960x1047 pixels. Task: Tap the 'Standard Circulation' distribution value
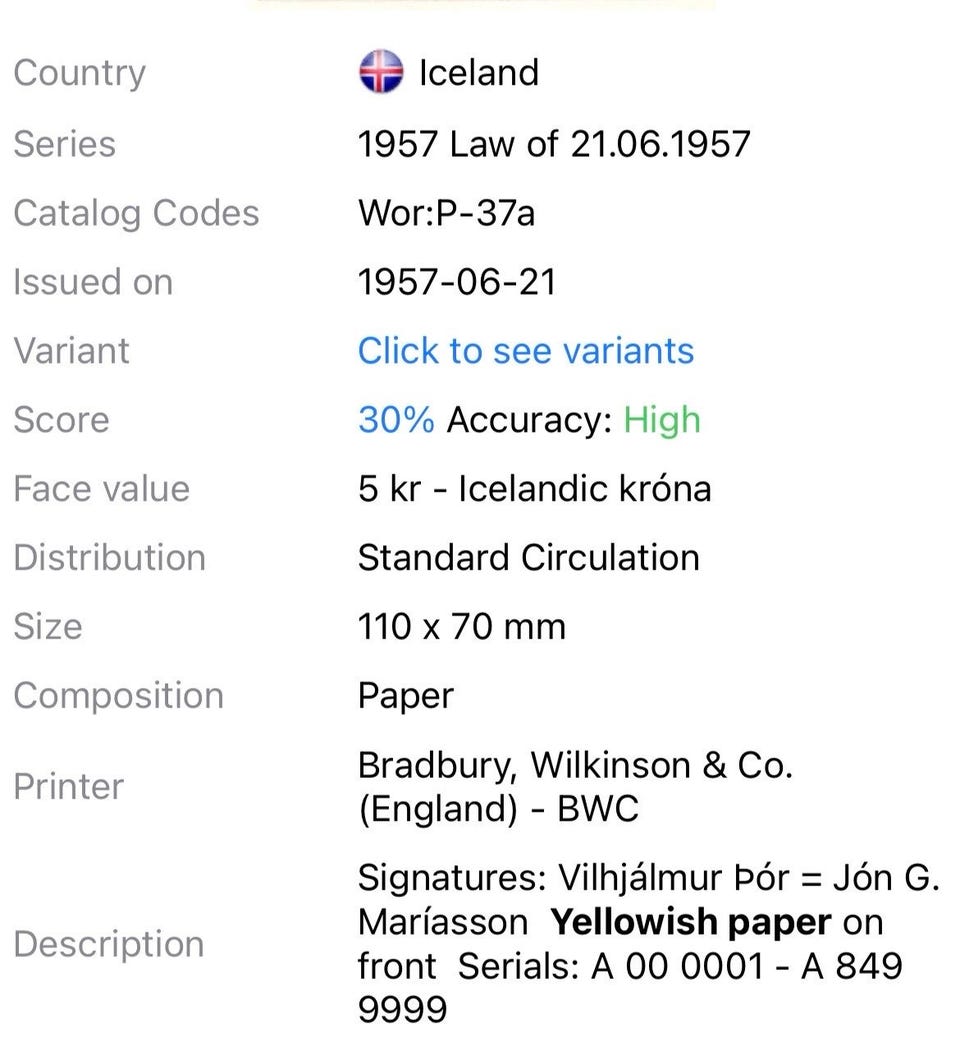pyautogui.click(x=529, y=558)
